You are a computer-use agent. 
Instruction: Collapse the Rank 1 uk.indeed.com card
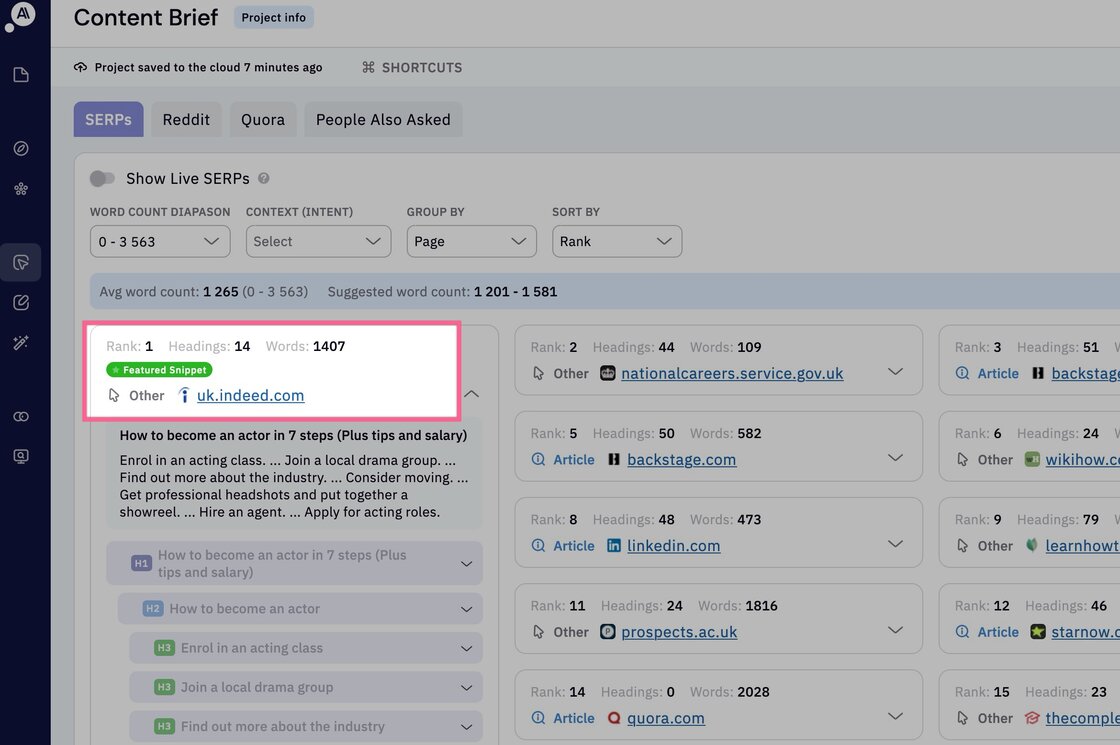[x=471, y=394]
